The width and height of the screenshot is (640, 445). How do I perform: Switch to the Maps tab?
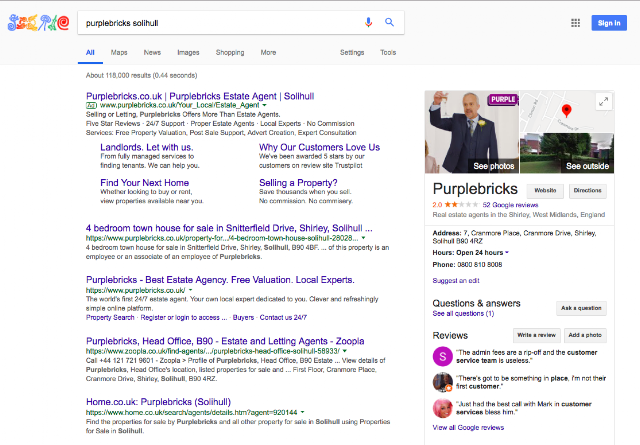click(x=119, y=53)
